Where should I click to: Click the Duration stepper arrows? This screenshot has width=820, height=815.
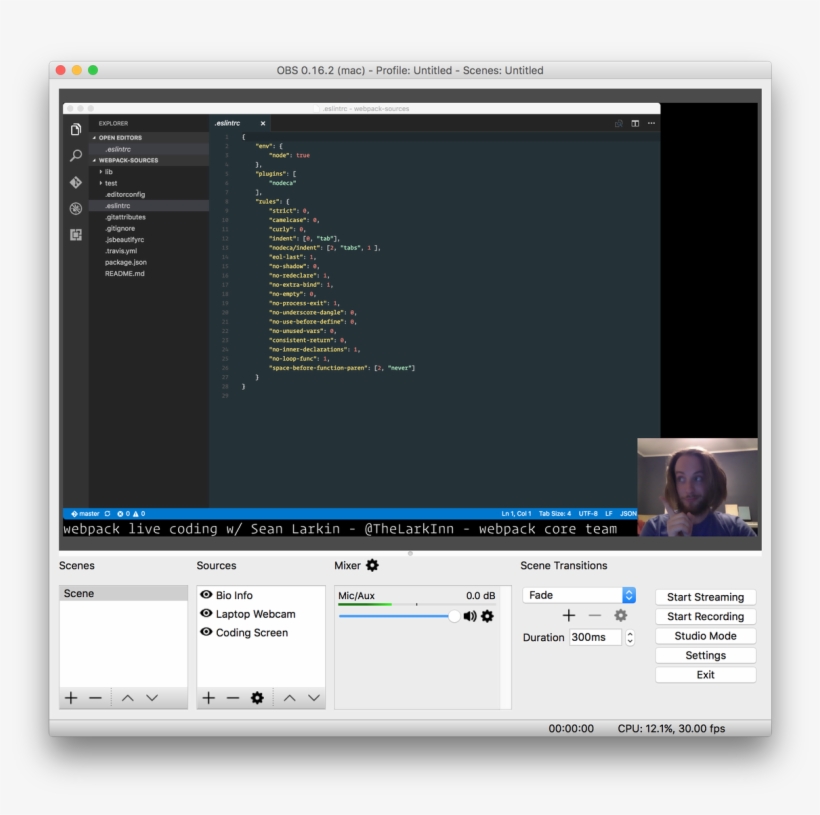pos(629,637)
